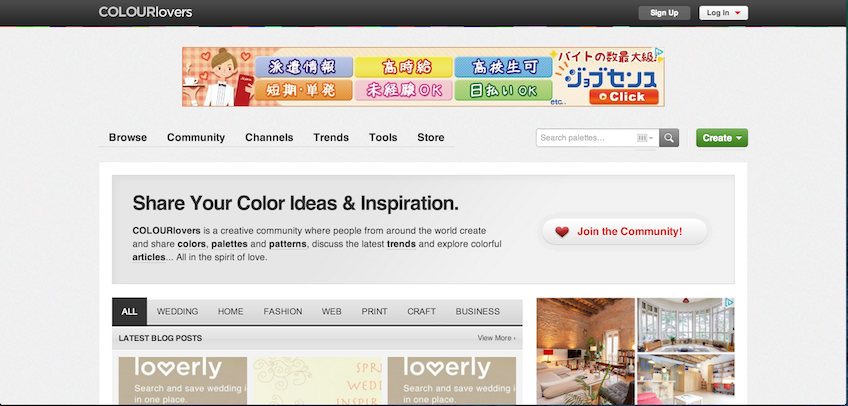Viewport: 848px width, 406px height.
Task: Open the third loverly blog post thumbnail
Action: click(452, 381)
